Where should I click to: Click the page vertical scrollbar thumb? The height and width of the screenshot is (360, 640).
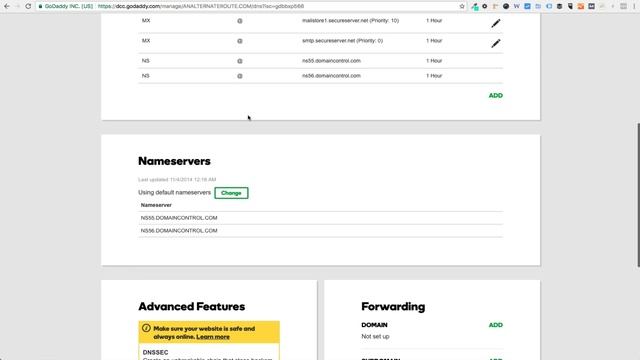638,195
